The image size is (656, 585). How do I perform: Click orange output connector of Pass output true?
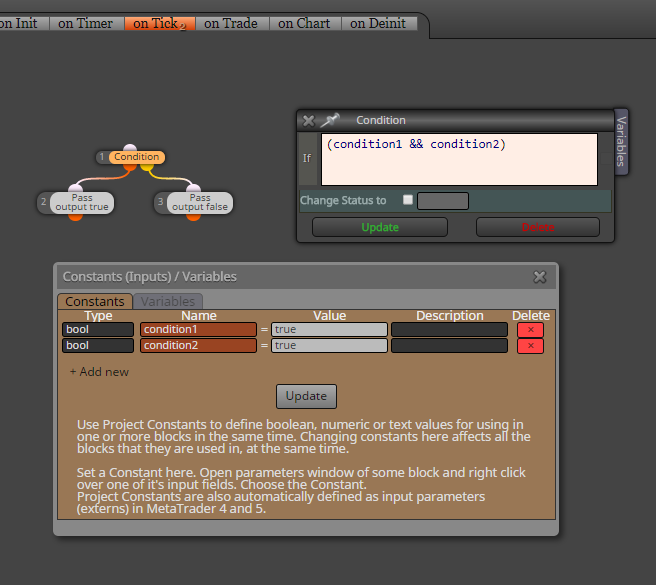point(75,217)
